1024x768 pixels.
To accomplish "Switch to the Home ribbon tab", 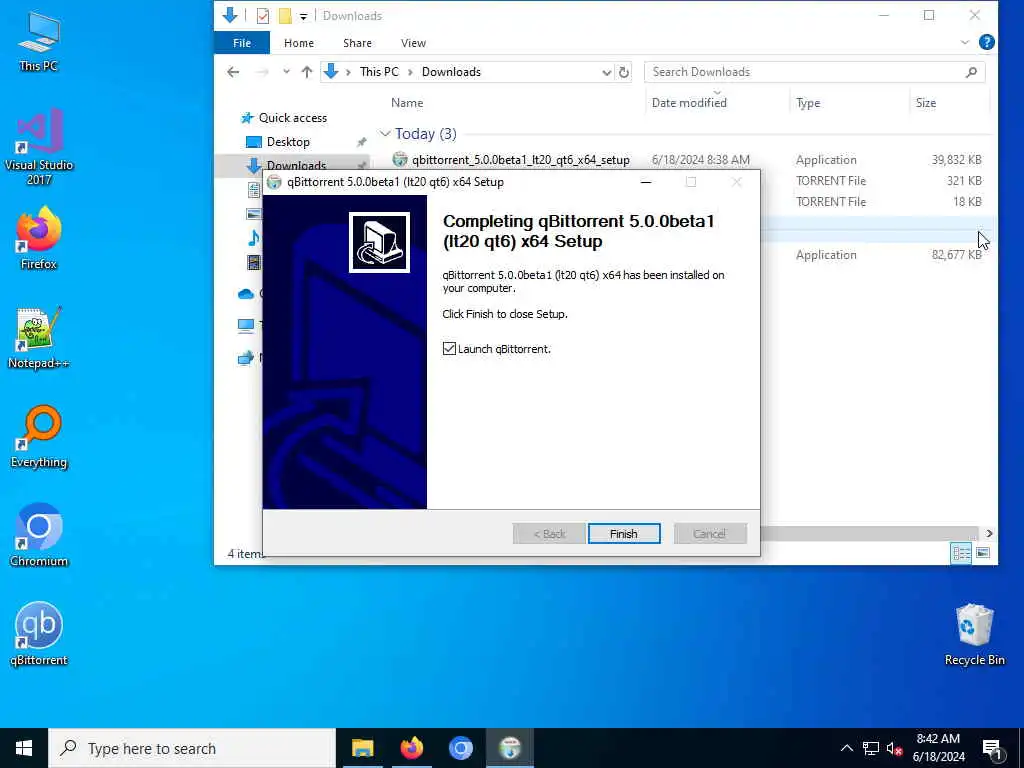I will pos(298,43).
